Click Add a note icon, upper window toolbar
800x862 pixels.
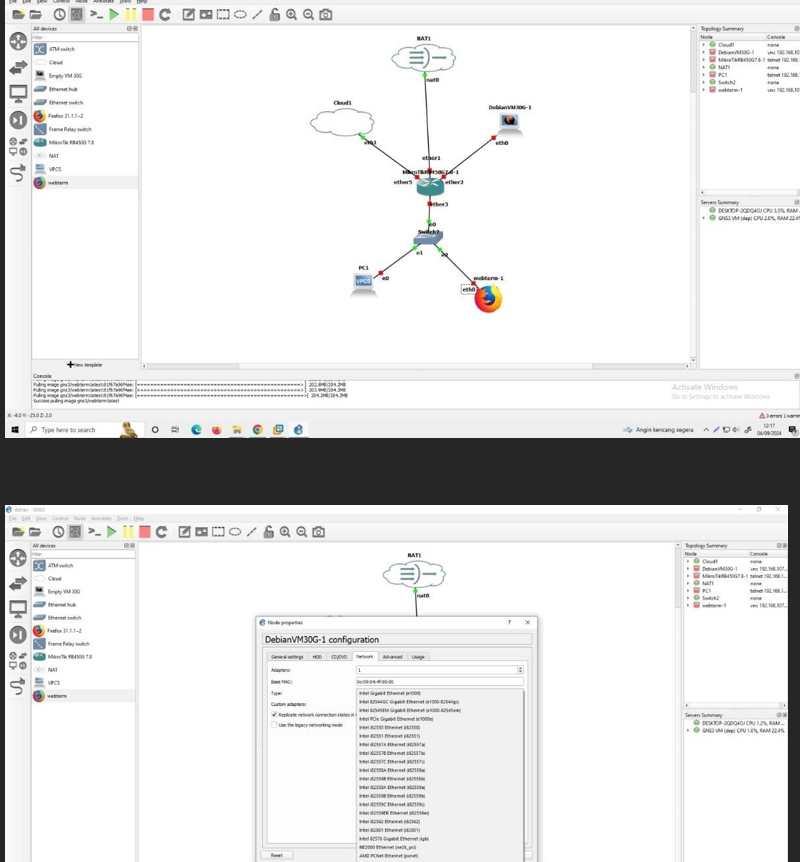pyautogui.click(x=189, y=15)
